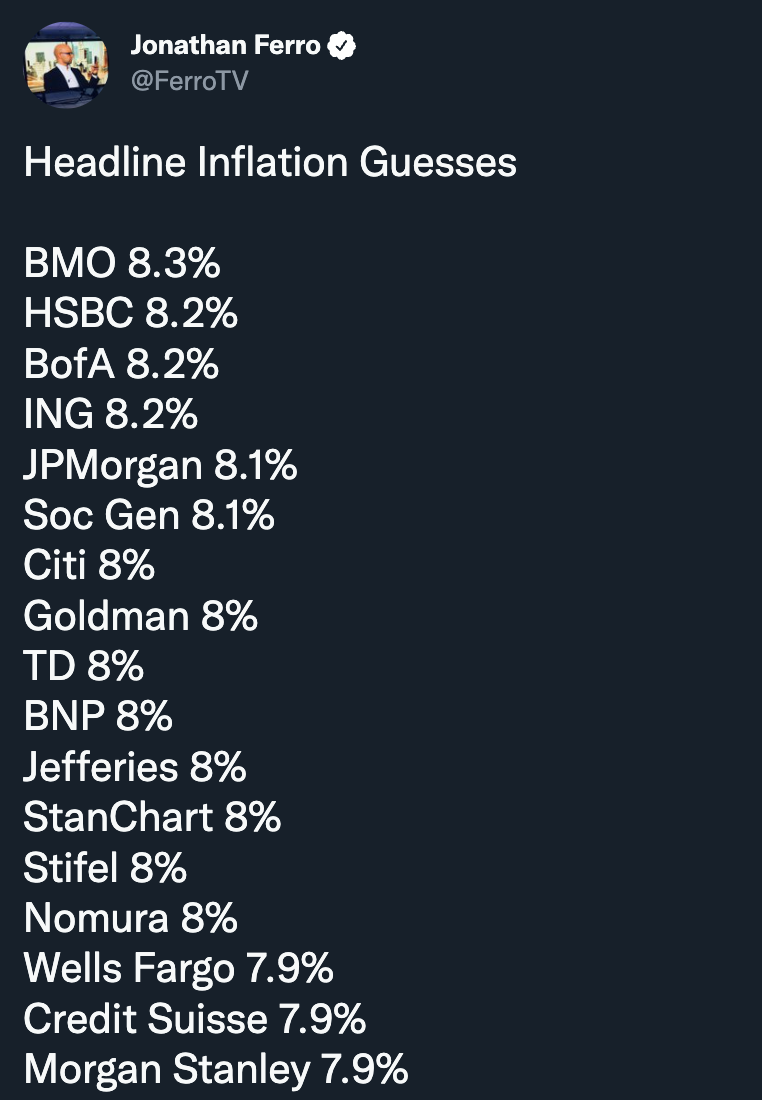Click the Credit Suisse 7.9% line
This screenshot has width=762, height=1100.
click(x=195, y=1019)
